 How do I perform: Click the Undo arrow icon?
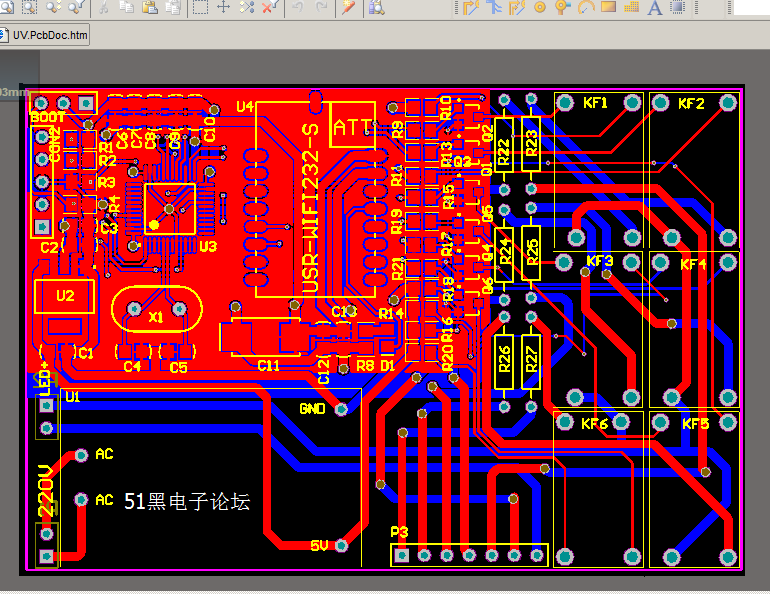(298, 7)
